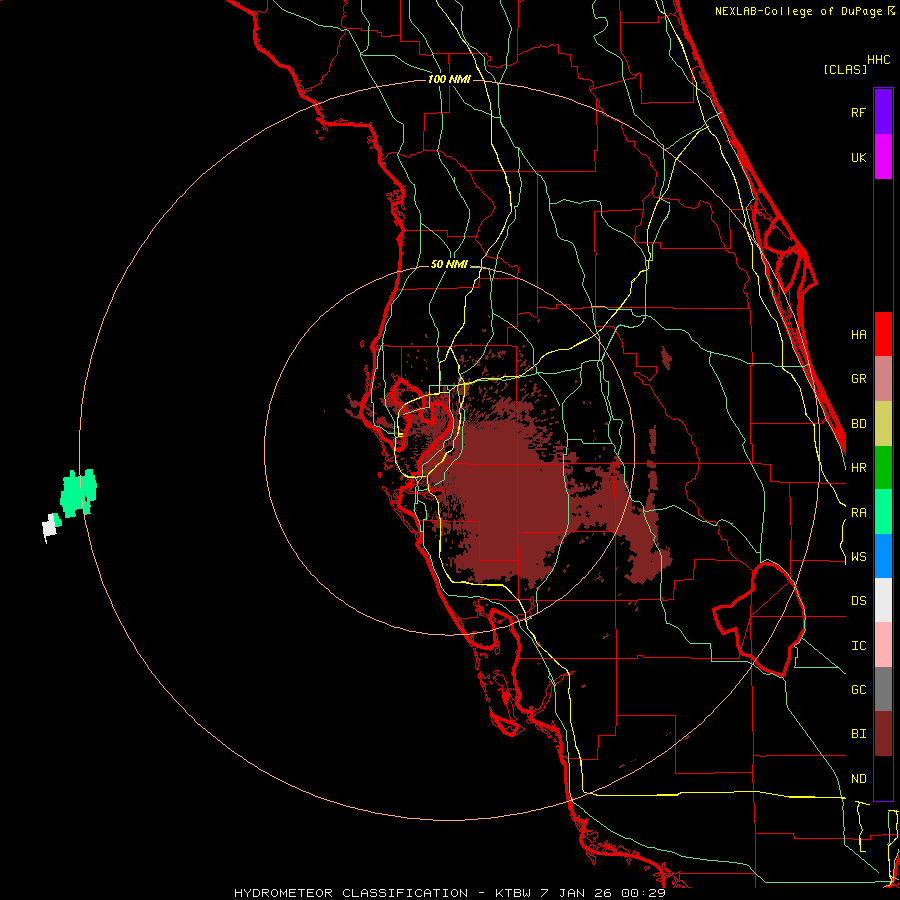Click the HYDROMETEOR CLASSIFICATION title text
This screenshot has height=900, width=900.
351,893
